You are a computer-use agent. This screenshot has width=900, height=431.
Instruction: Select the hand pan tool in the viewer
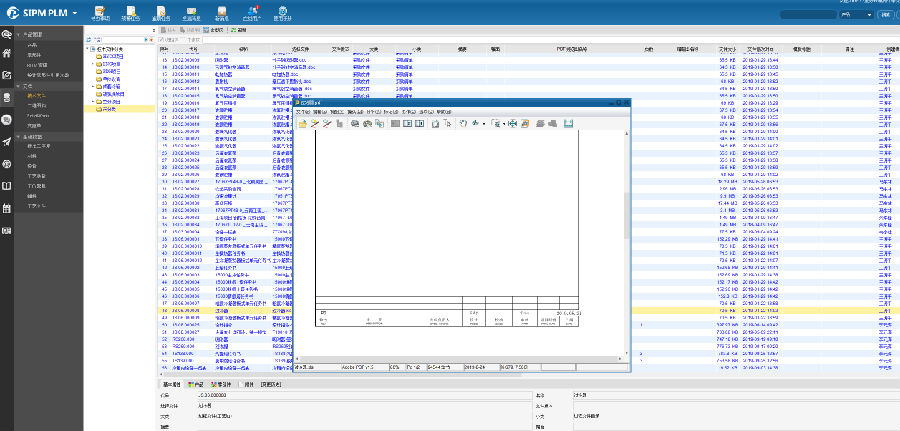tap(463, 123)
